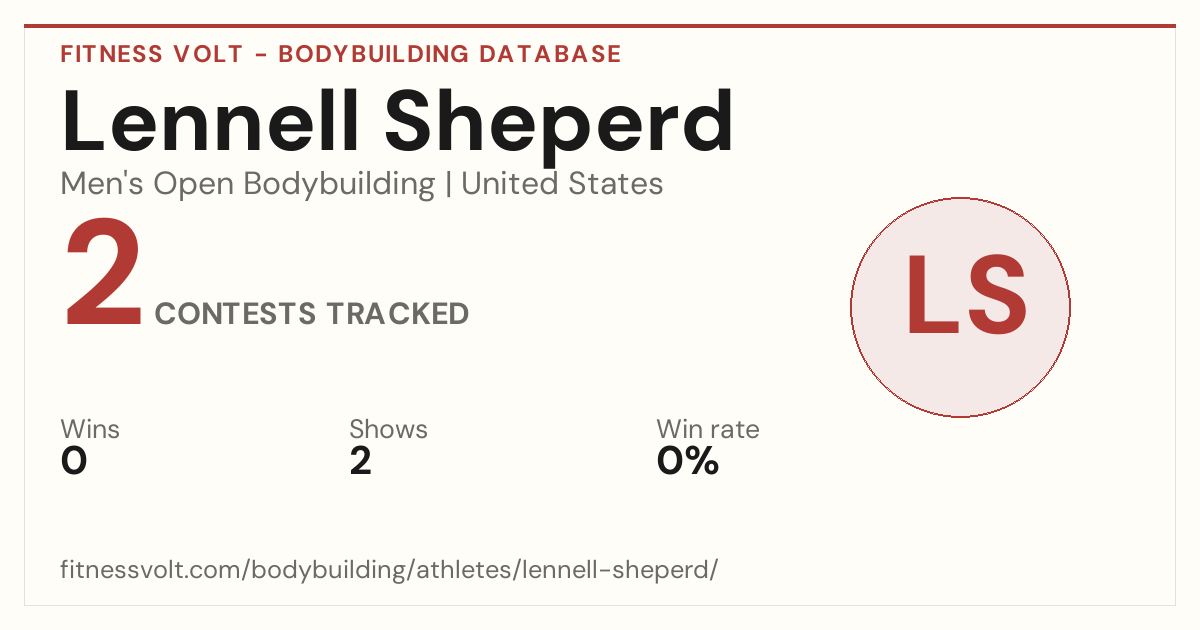Click the Shows value 2

361,461
